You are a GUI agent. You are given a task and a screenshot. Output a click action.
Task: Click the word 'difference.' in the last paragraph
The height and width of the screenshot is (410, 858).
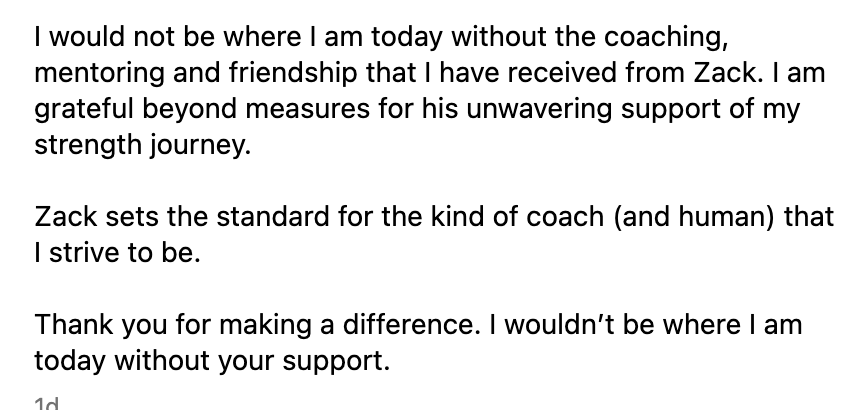pos(410,324)
